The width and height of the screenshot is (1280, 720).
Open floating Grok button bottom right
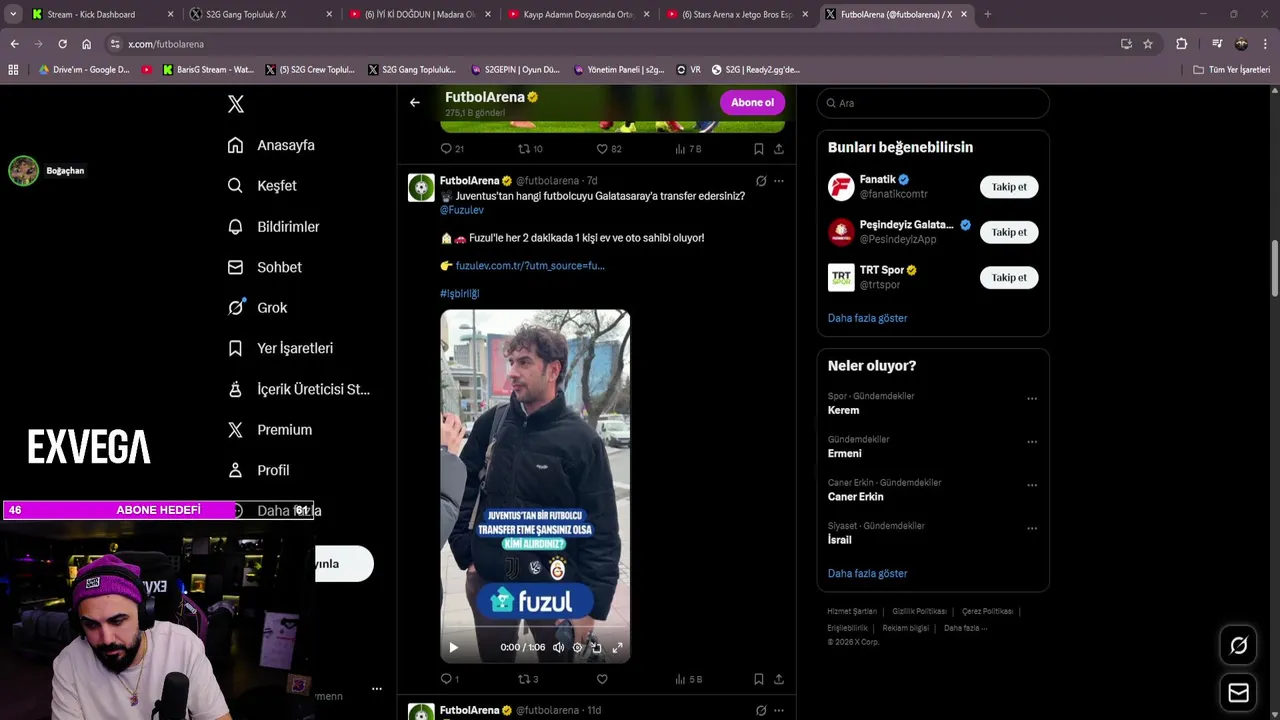[x=1238, y=646]
